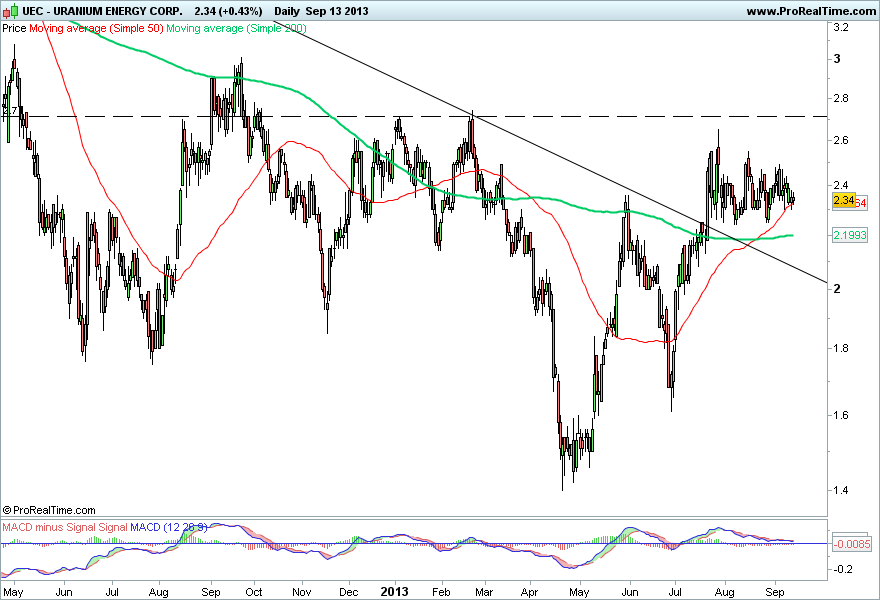Click the Price indicator label
Image resolution: width=880 pixels, height=600 pixels.
(x=14, y=28)
